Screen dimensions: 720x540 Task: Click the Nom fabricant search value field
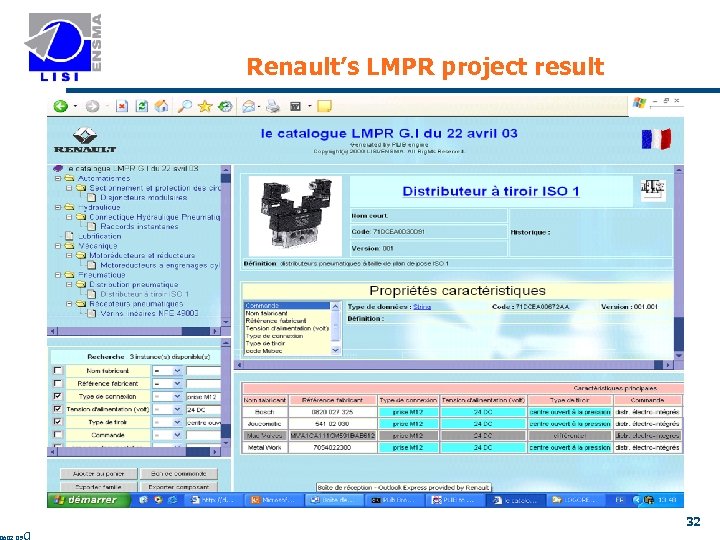coord(203,371)
